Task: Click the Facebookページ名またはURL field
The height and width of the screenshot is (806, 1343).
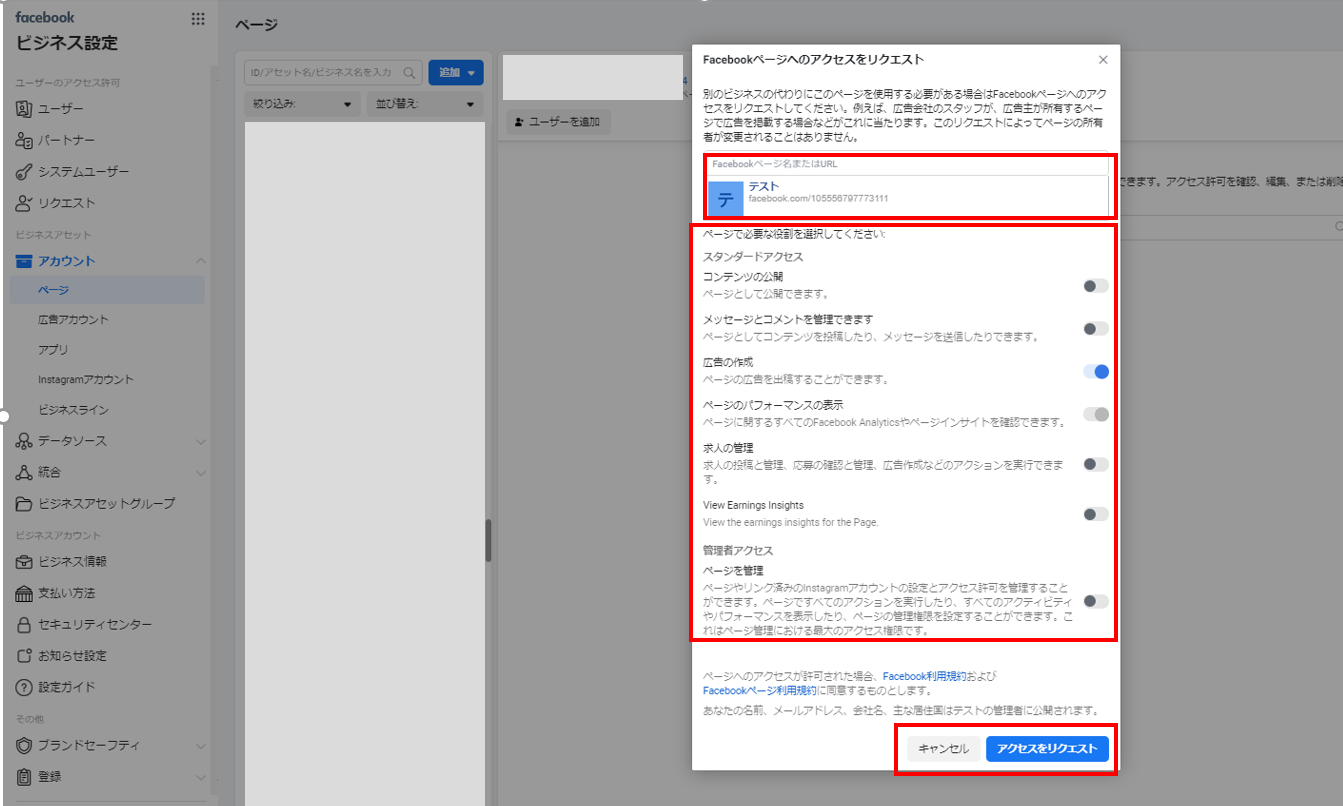Action: [908, 164]
